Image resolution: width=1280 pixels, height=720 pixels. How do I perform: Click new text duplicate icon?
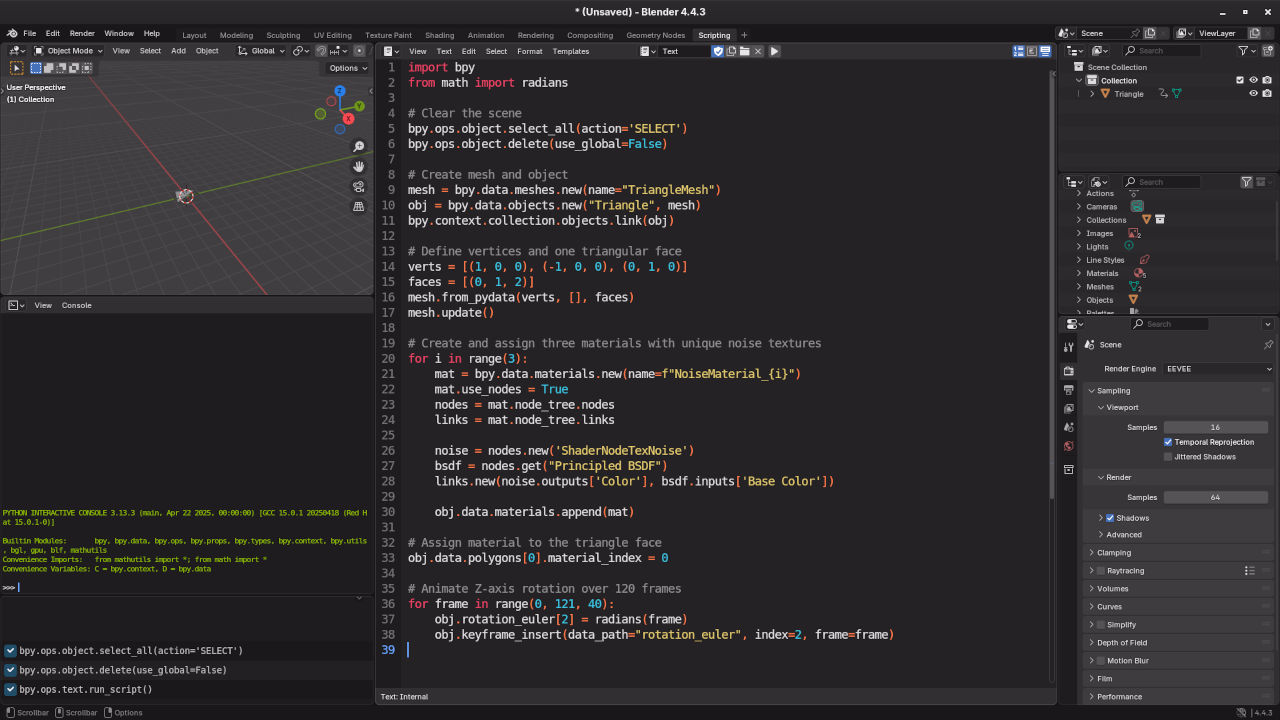(731, 51)
